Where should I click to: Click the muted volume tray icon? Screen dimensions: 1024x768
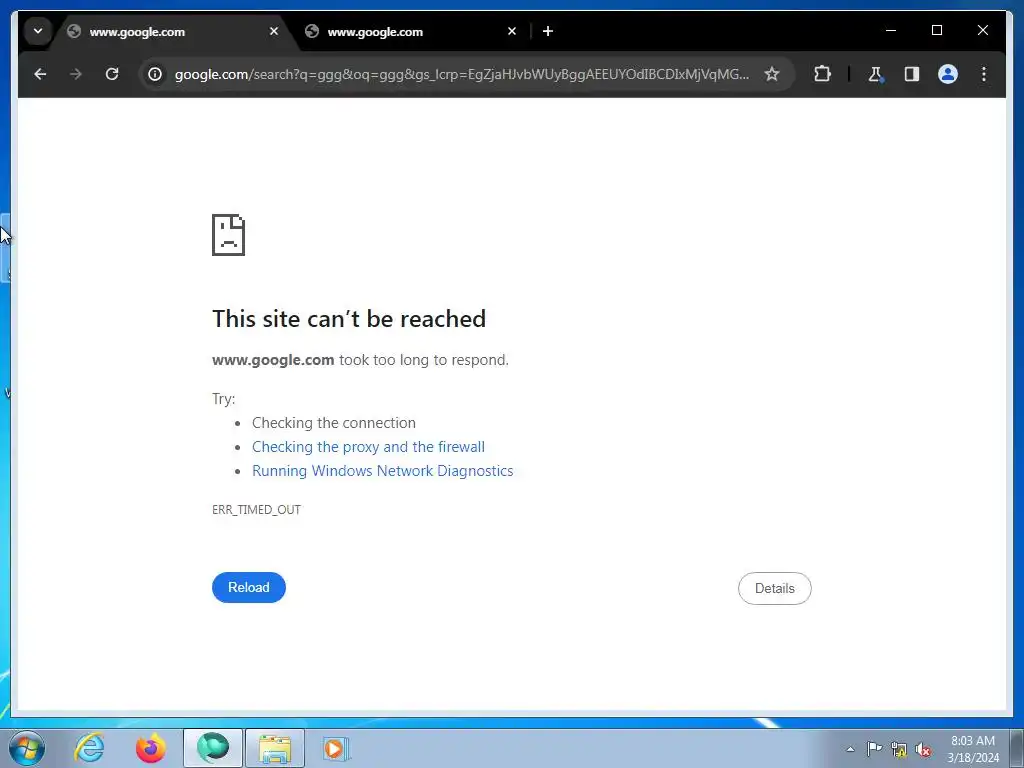click(923, 750)
